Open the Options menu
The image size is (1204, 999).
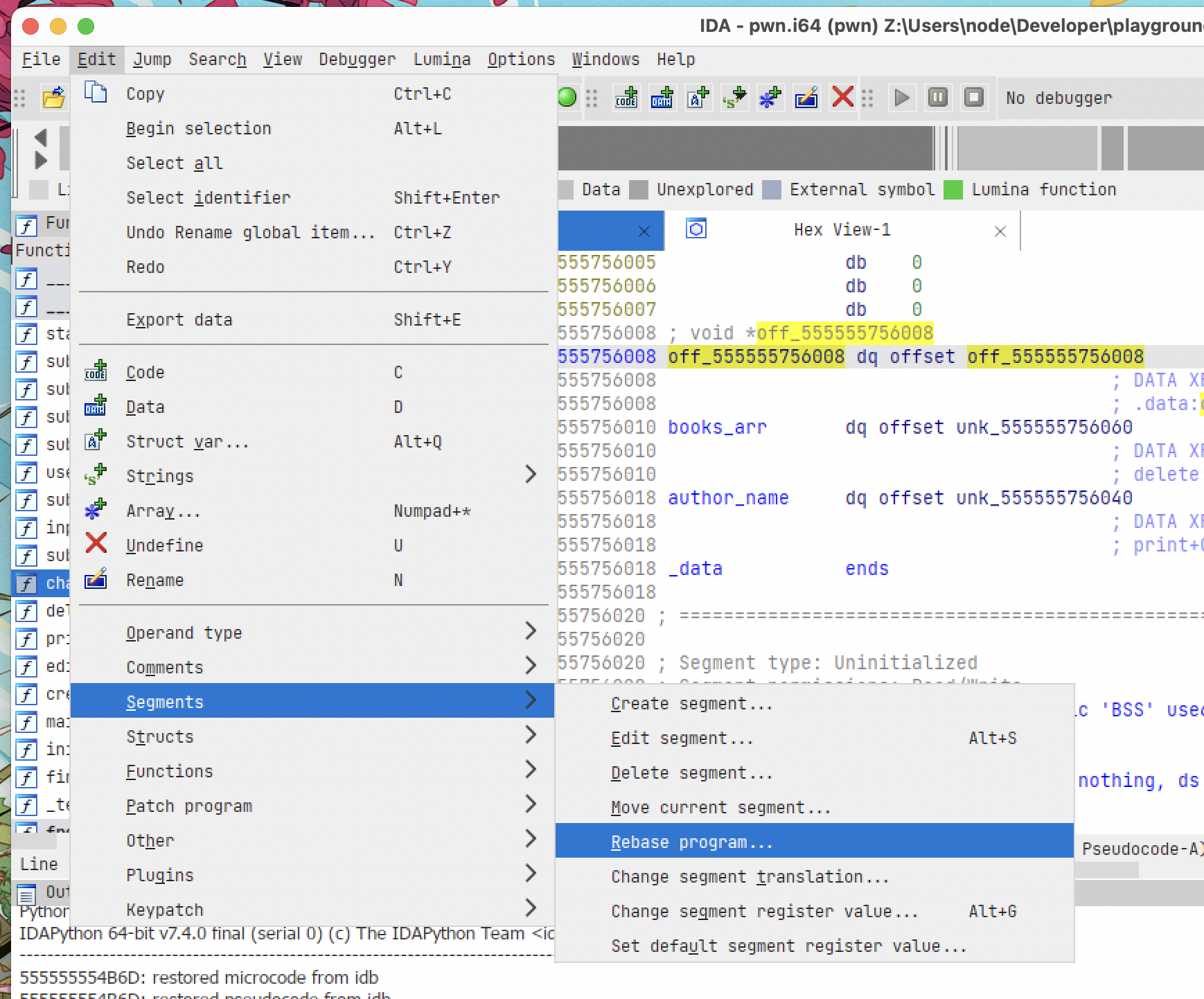click(521, 60)
